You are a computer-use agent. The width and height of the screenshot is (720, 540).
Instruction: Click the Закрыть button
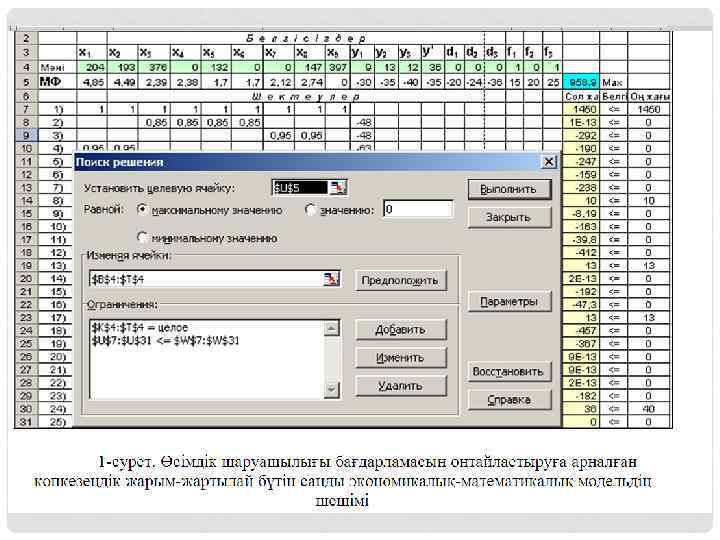509,217
